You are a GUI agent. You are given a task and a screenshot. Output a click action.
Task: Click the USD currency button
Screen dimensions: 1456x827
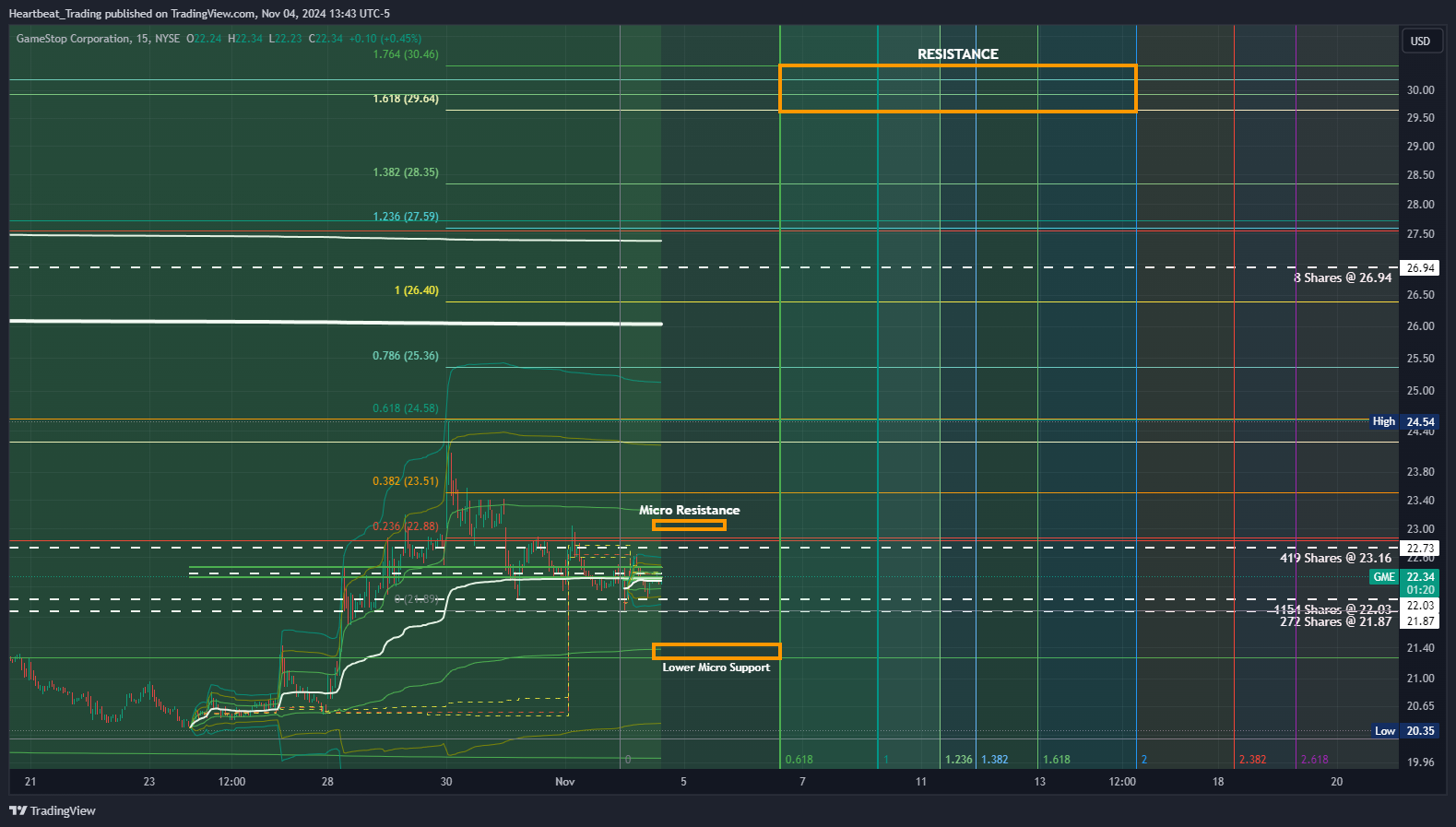(1420, 41)
